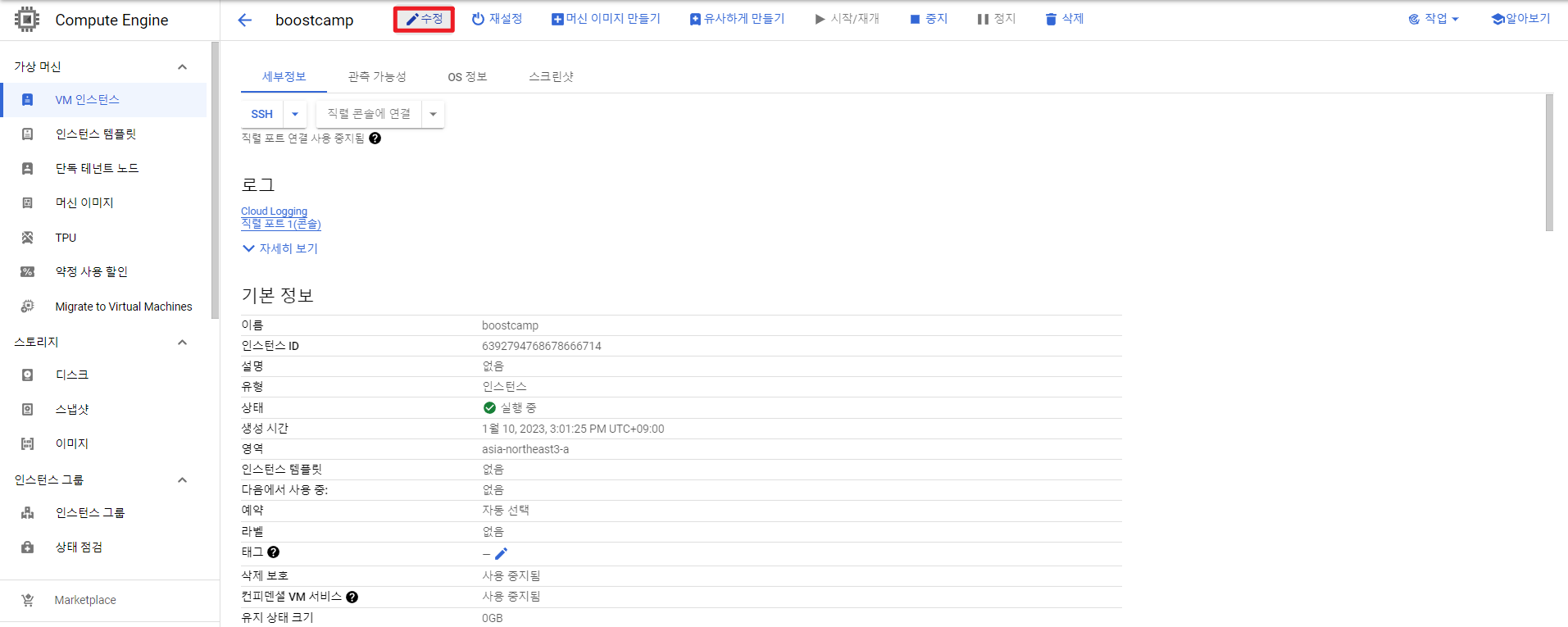Click the 약정 사용 할인 percent icon
The height and width of the screenshot is (627, 1568).
pyautogui.click(x=28, y=272)
